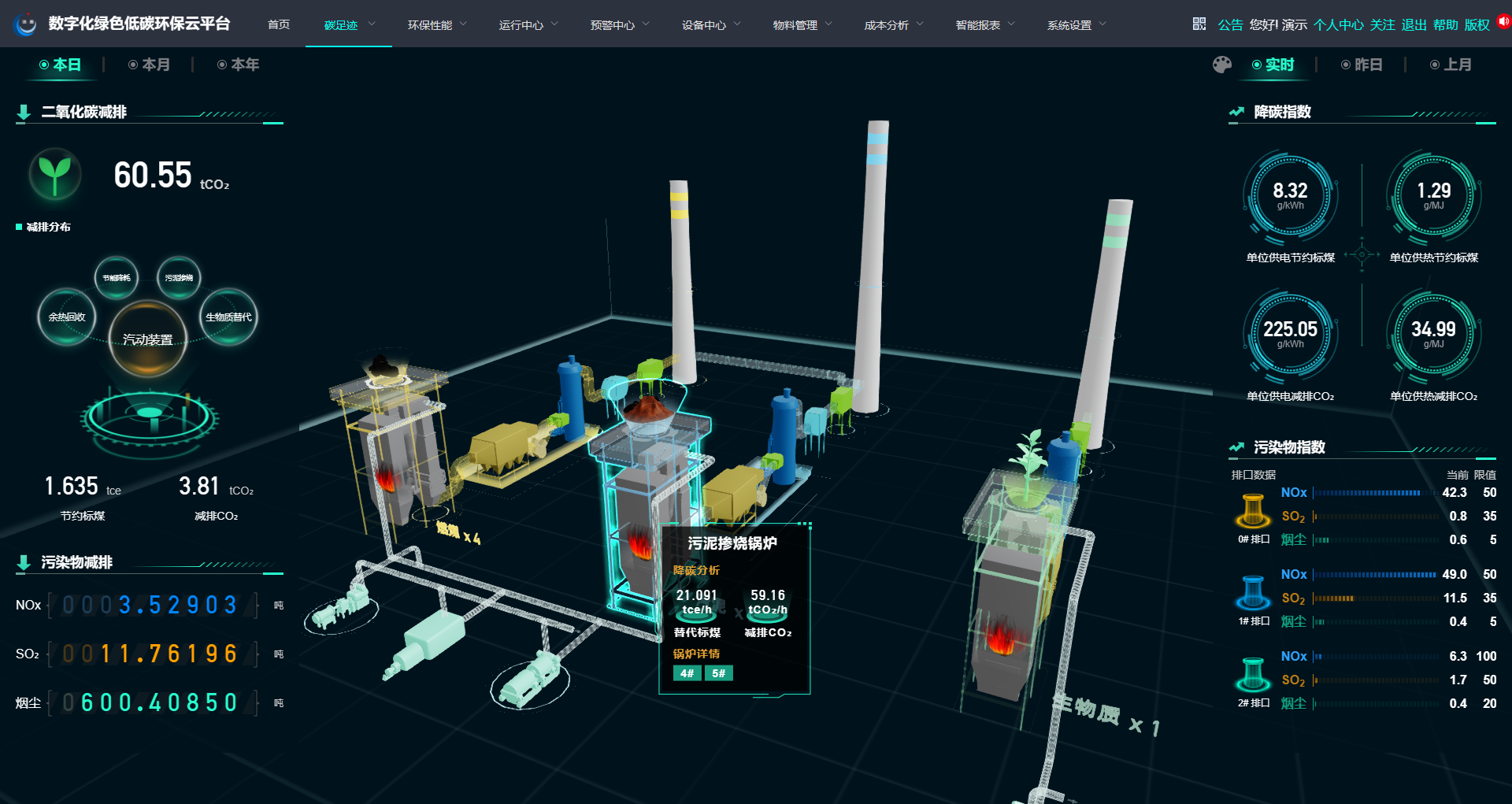
Task: Select the blue 1# outlet chimney icon
Action: [1252, 593]
